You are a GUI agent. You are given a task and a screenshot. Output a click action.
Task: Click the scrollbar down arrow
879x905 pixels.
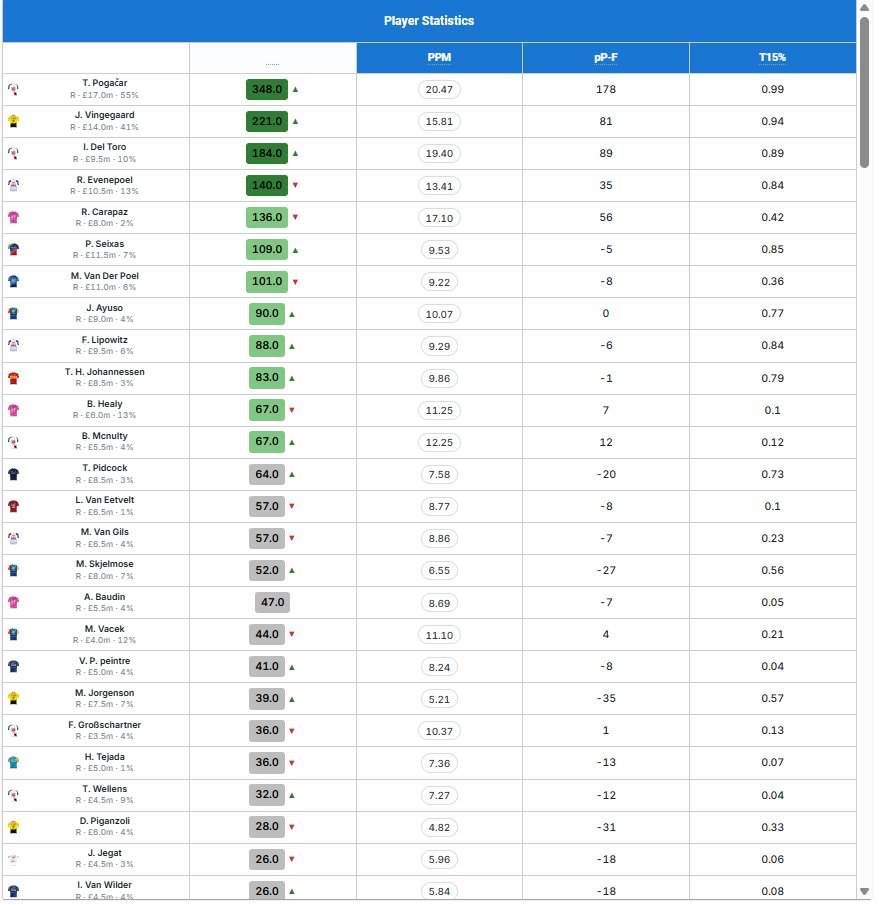pyautogui.click(x=864, y=892)
